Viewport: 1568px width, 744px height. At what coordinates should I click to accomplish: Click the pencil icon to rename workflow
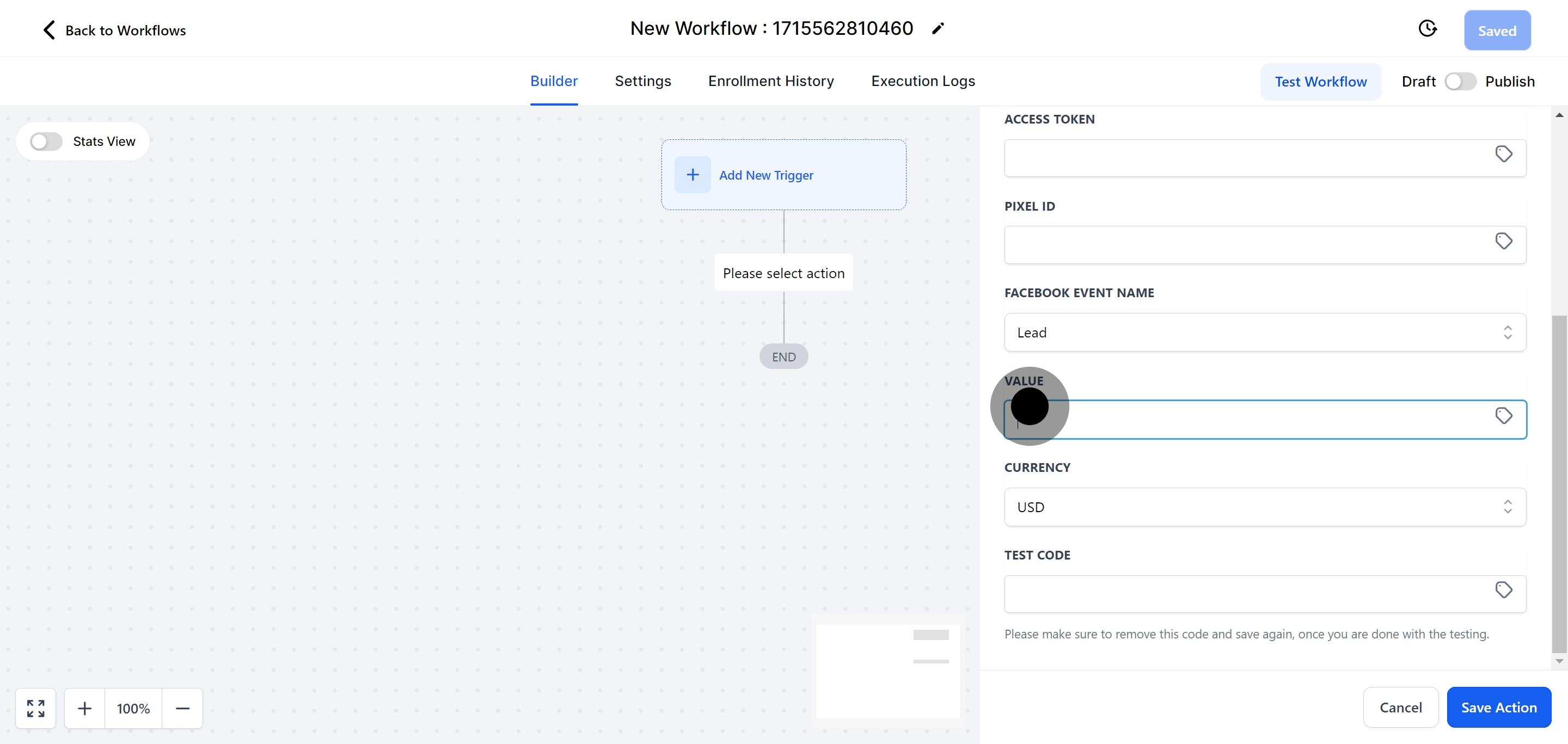[x=938, y=29]
